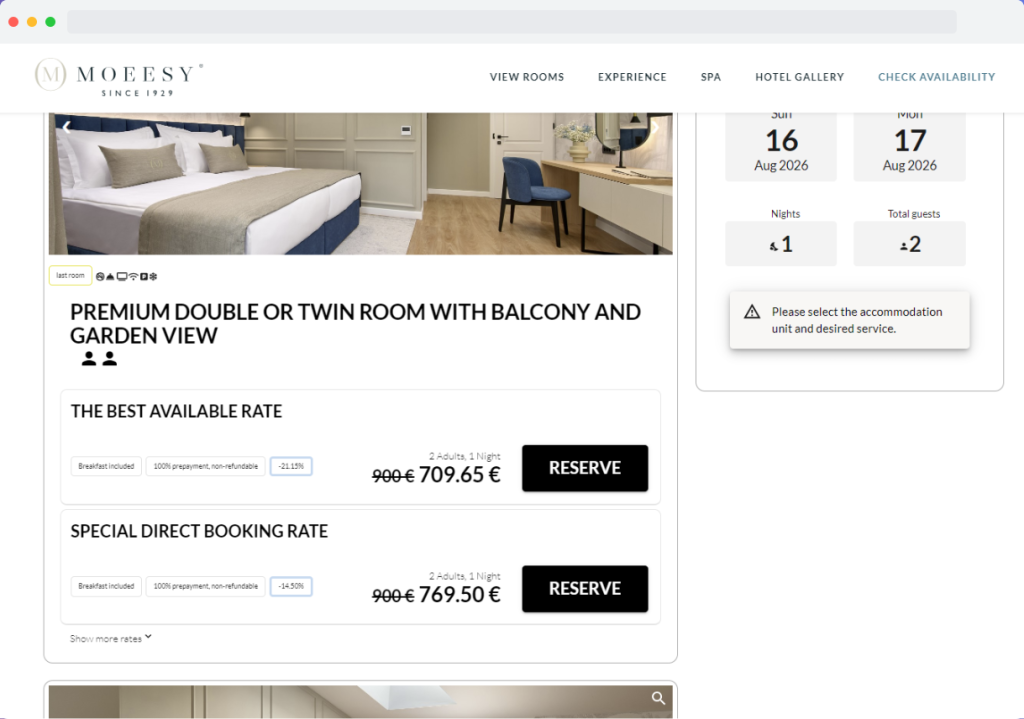Click the no-smoking amenity icon
The width and height of the screenshot is (1024, 719).
100,277
